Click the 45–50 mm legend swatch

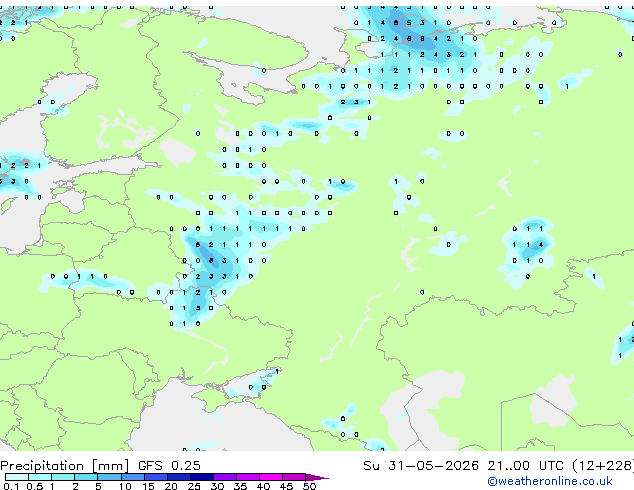pyautogui.click(x=294, y=477)
